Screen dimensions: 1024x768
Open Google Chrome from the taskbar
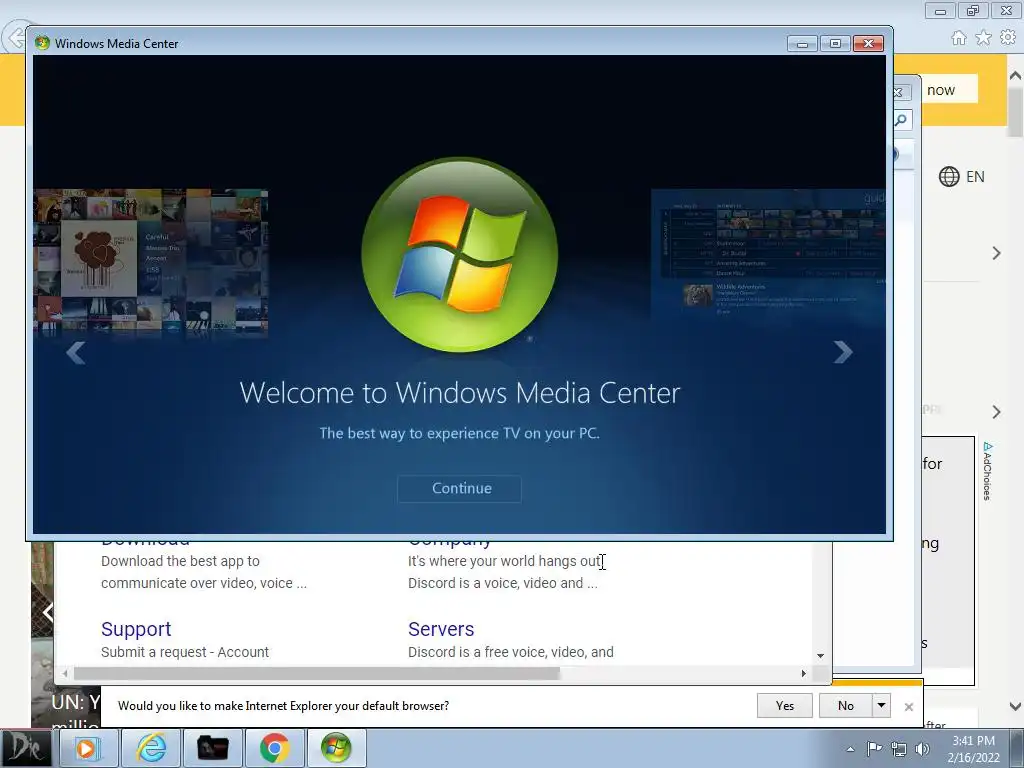(x=274, y=748)
